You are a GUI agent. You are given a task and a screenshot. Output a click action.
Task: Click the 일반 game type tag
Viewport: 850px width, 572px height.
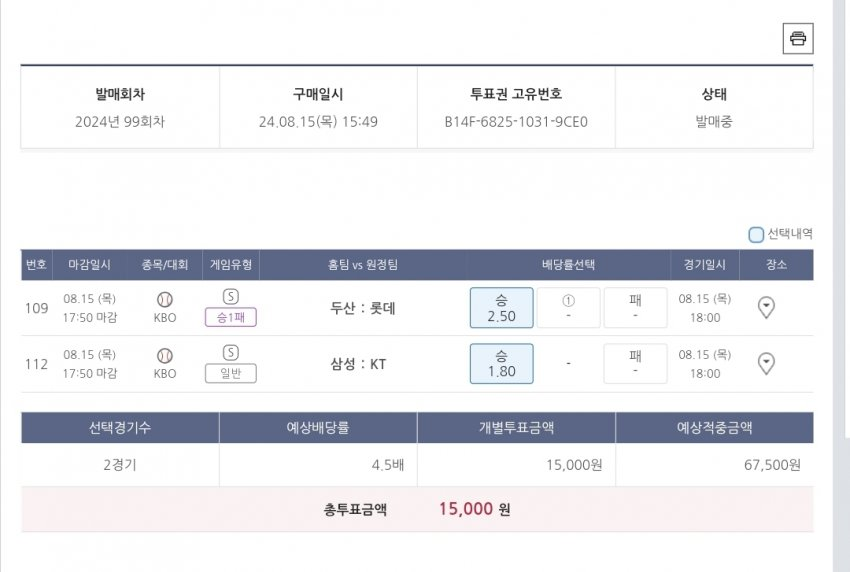[x=231, y=374]
